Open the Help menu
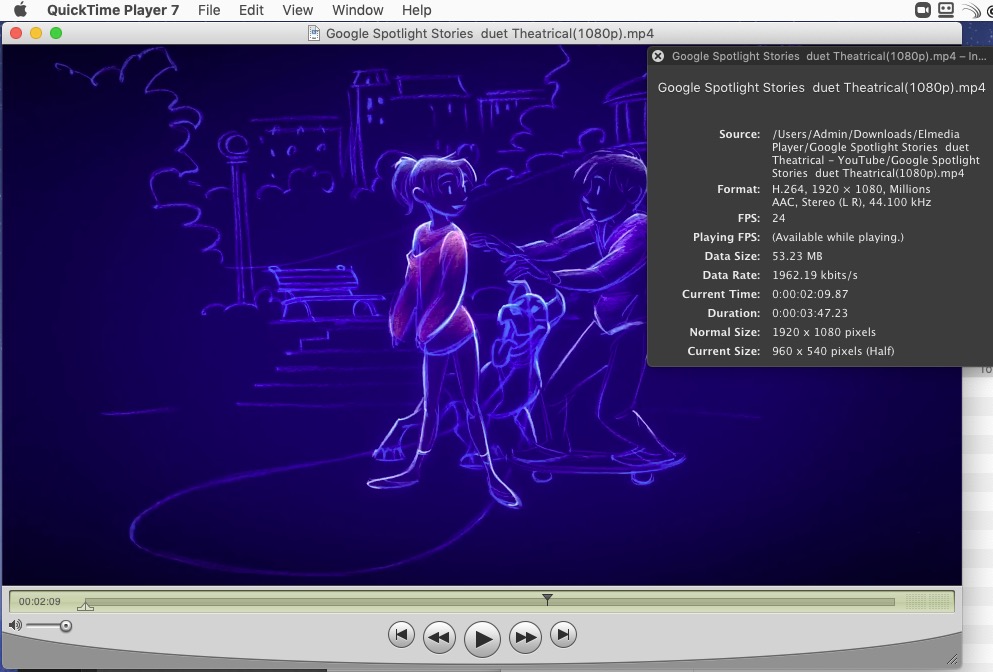The height and width of the screenshot is (672, 993). pyautogui.click(x=417, y=10)
